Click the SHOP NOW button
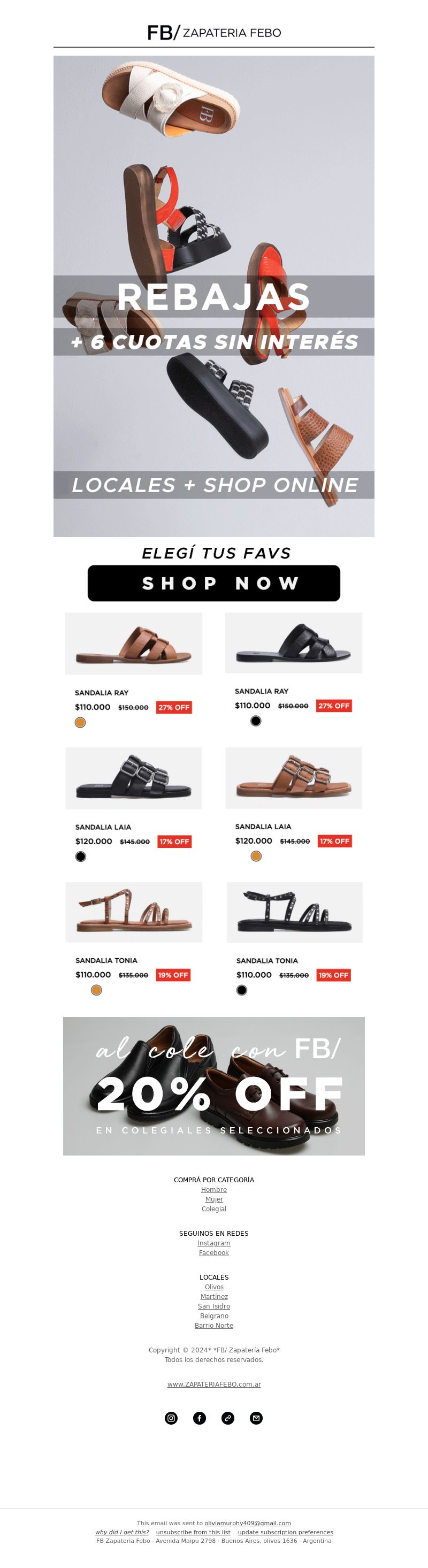 tap(213, 583)
